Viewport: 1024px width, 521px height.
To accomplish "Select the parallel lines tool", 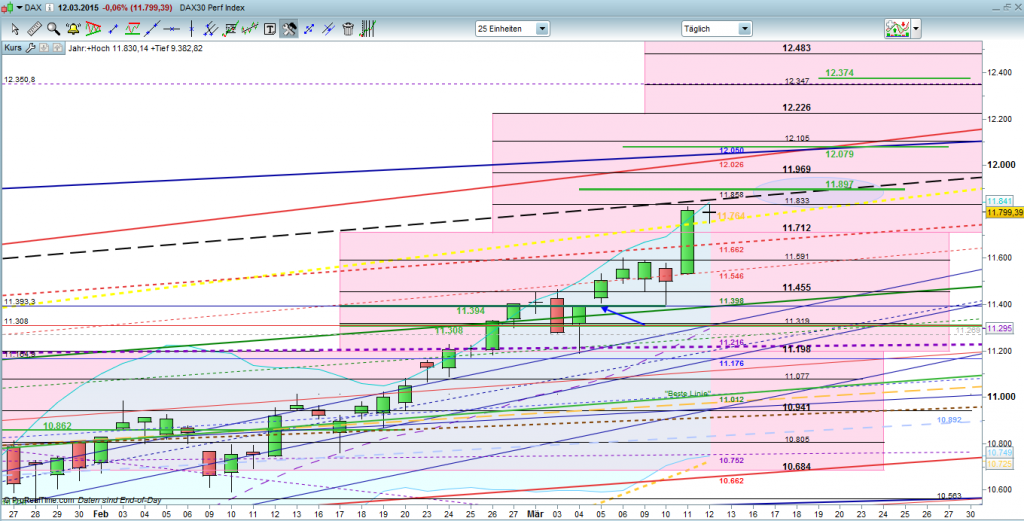I will point(210,29).
